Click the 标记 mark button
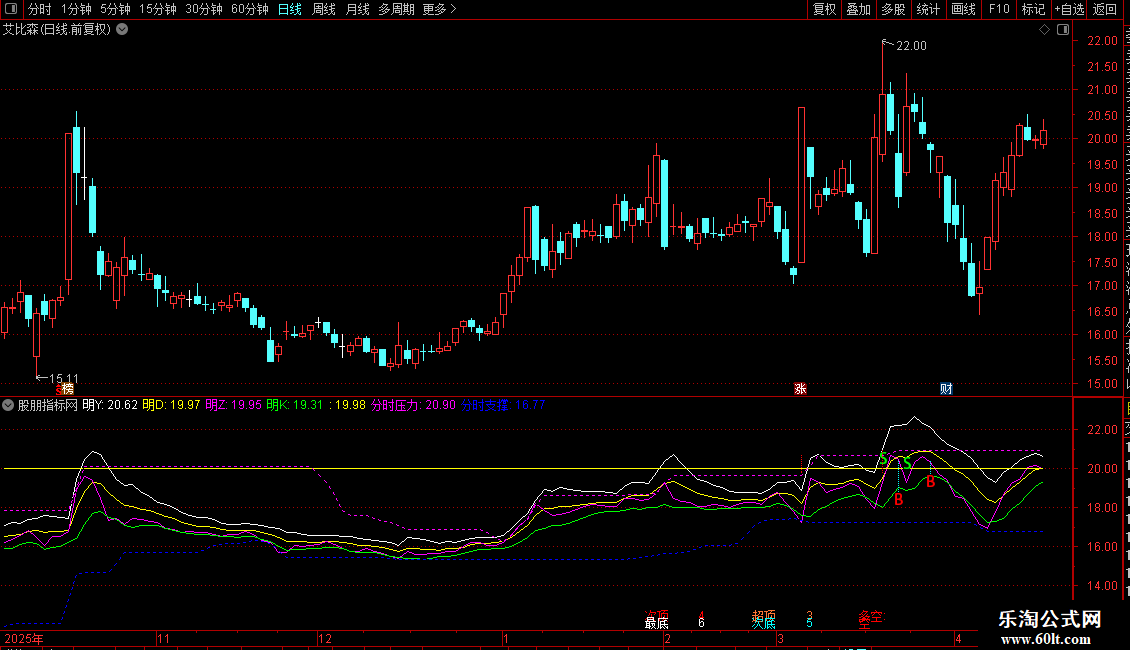This screenshot has width=1130, height=650. tap(1033, 9)
